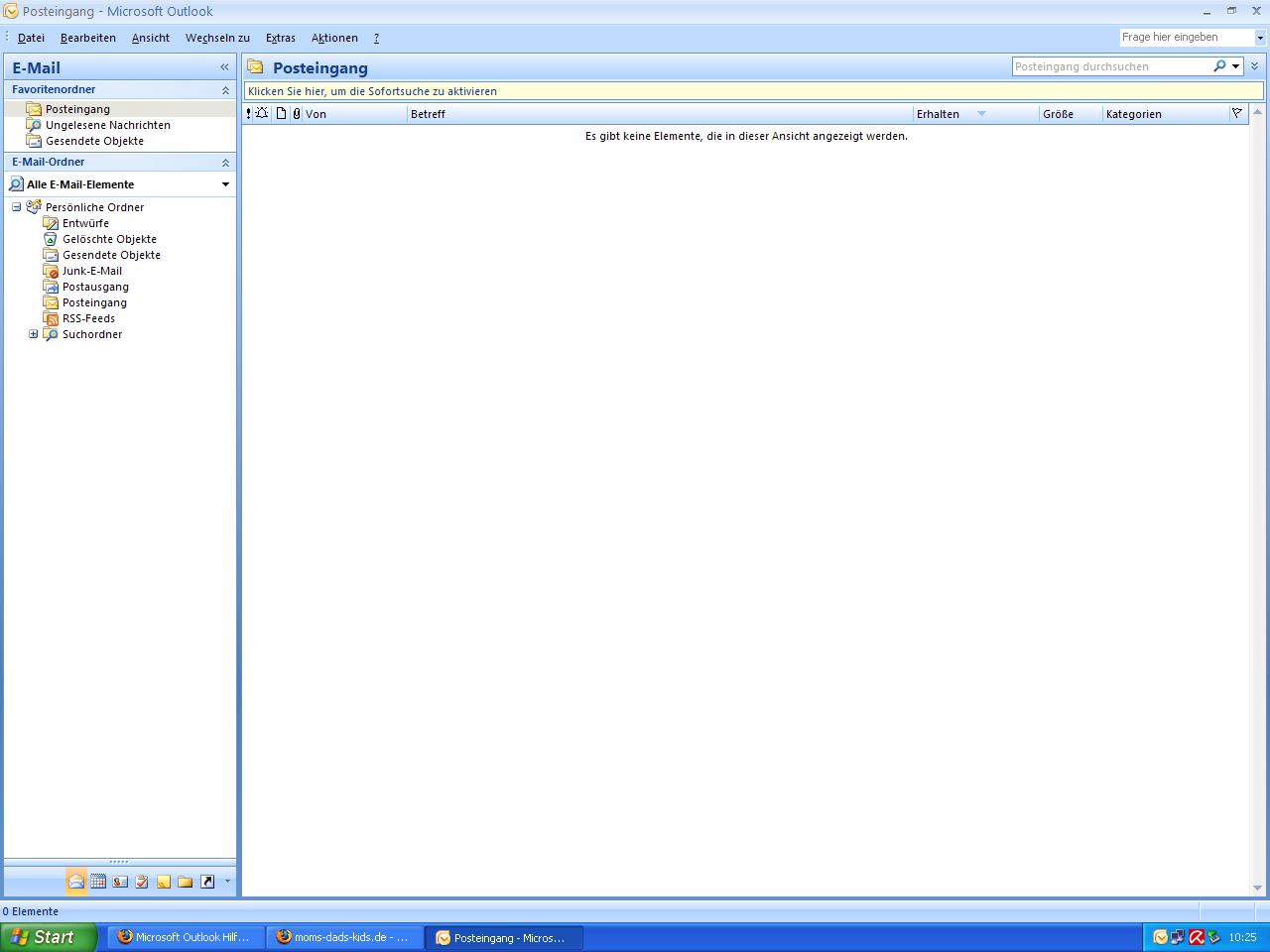Viewport: 1270px width, 952px height.
Task: Open the Postausgang folder
Action: tap(95, 287)
